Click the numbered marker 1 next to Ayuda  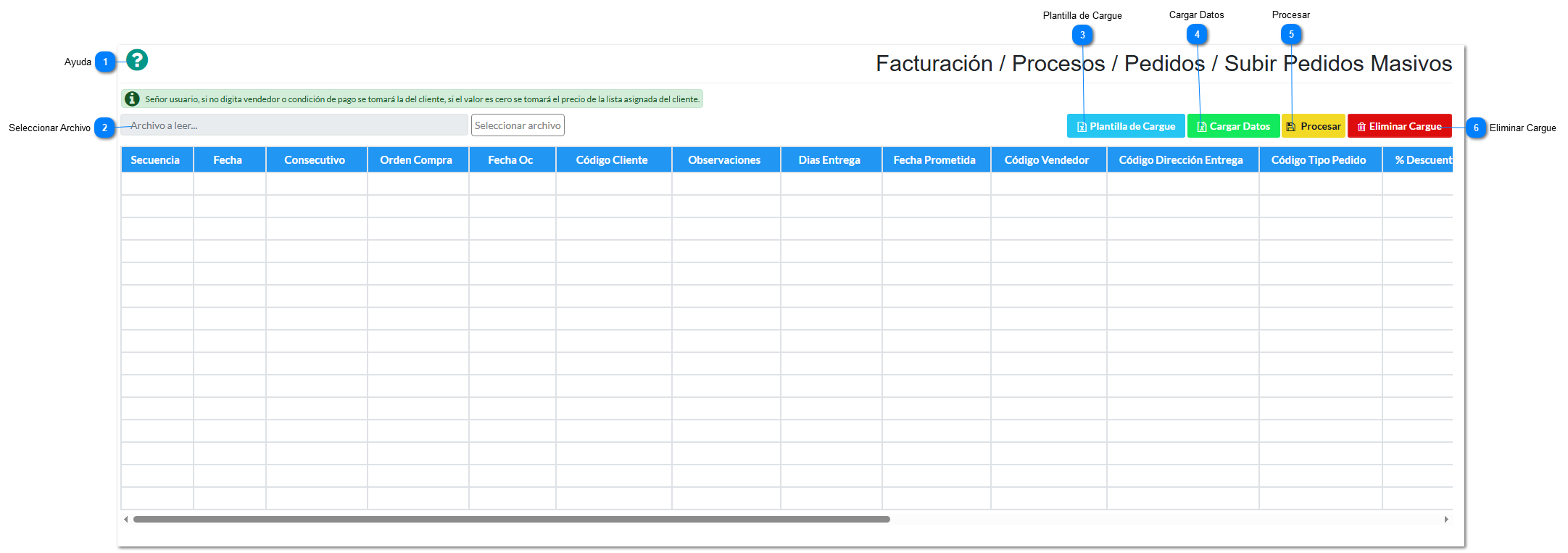pos(105,62)
